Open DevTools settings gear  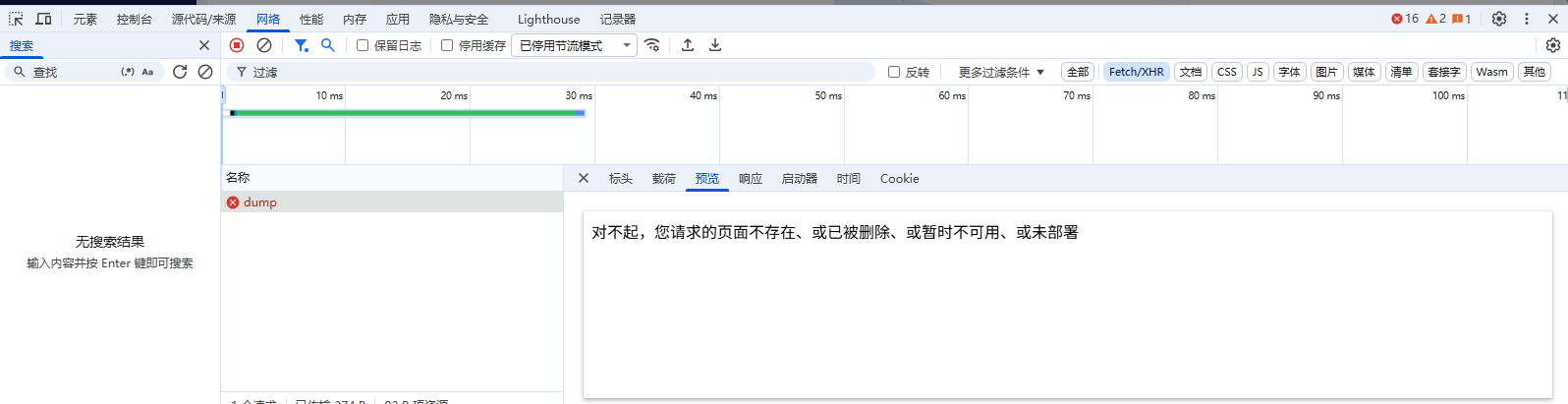point(1498,19)
